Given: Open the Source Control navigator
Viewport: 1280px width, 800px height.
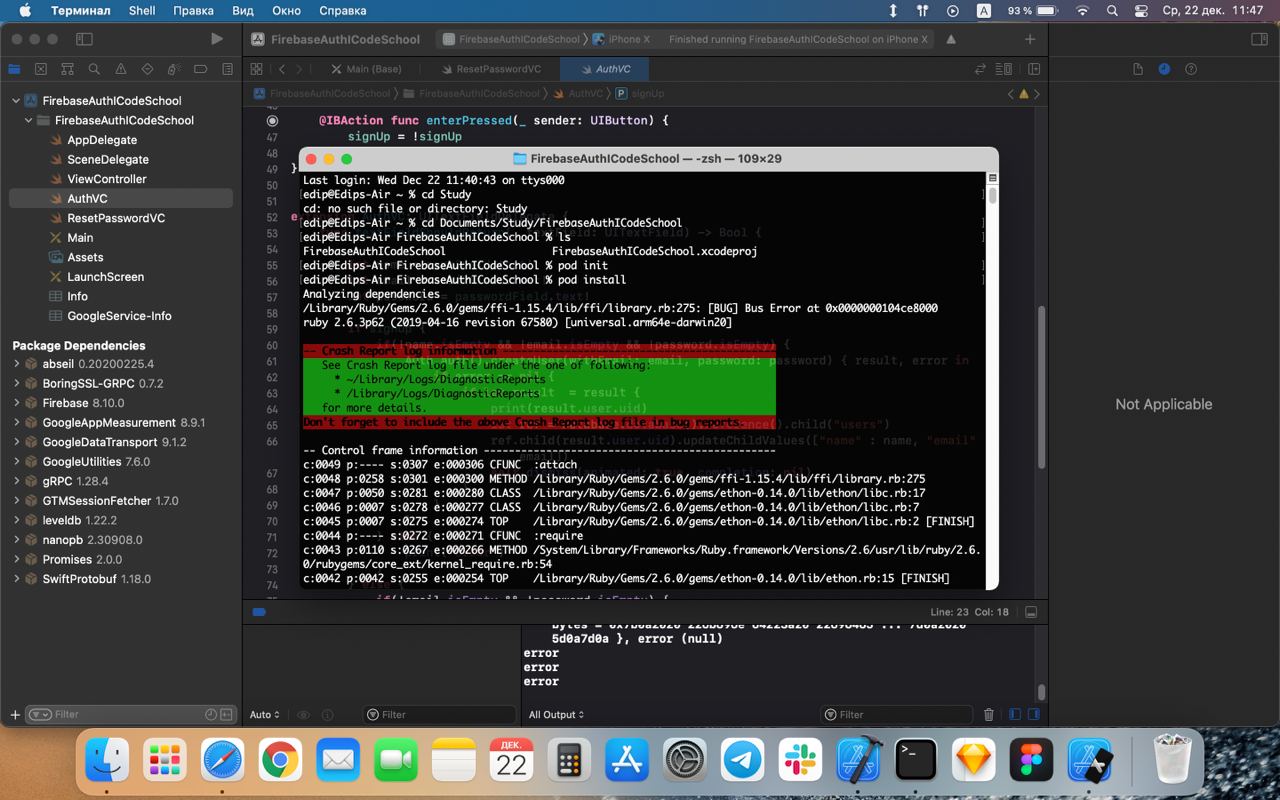Looking at the screenshot, I should tap(41, 69).
